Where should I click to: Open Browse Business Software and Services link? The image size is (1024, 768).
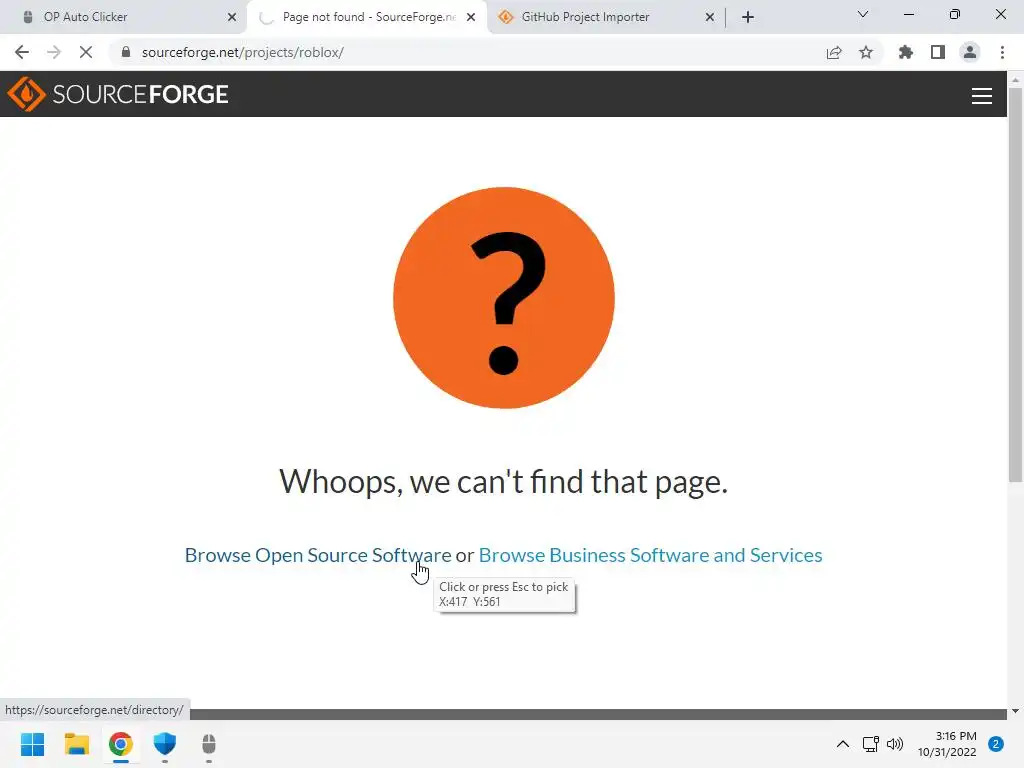650,555
